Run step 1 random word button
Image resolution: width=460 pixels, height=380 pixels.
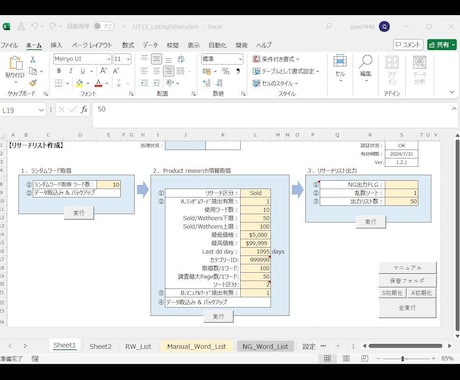click(79, 213)
